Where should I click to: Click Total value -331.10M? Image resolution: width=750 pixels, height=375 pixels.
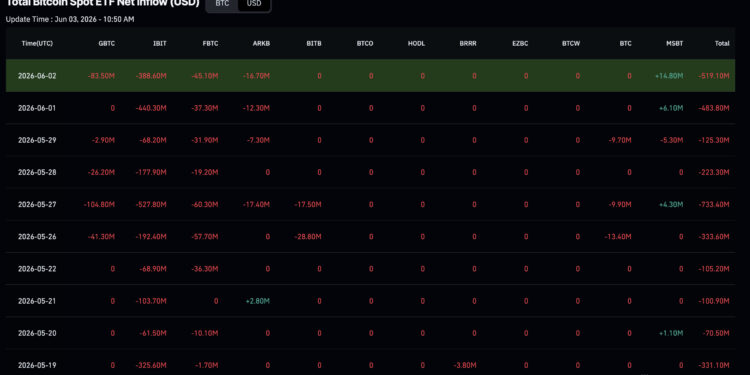click(714, 365)
